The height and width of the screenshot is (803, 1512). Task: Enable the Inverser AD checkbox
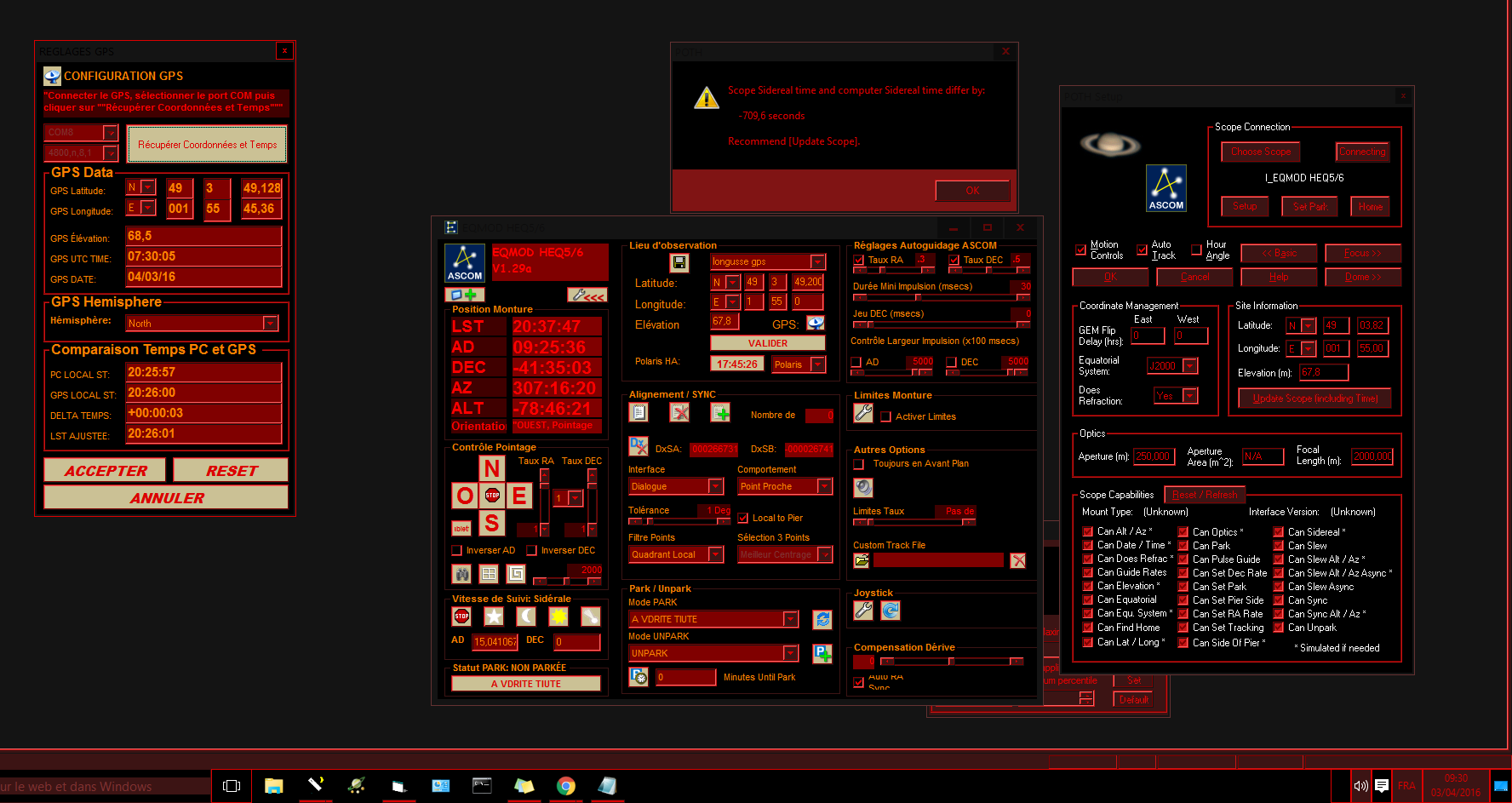(457, 550)
